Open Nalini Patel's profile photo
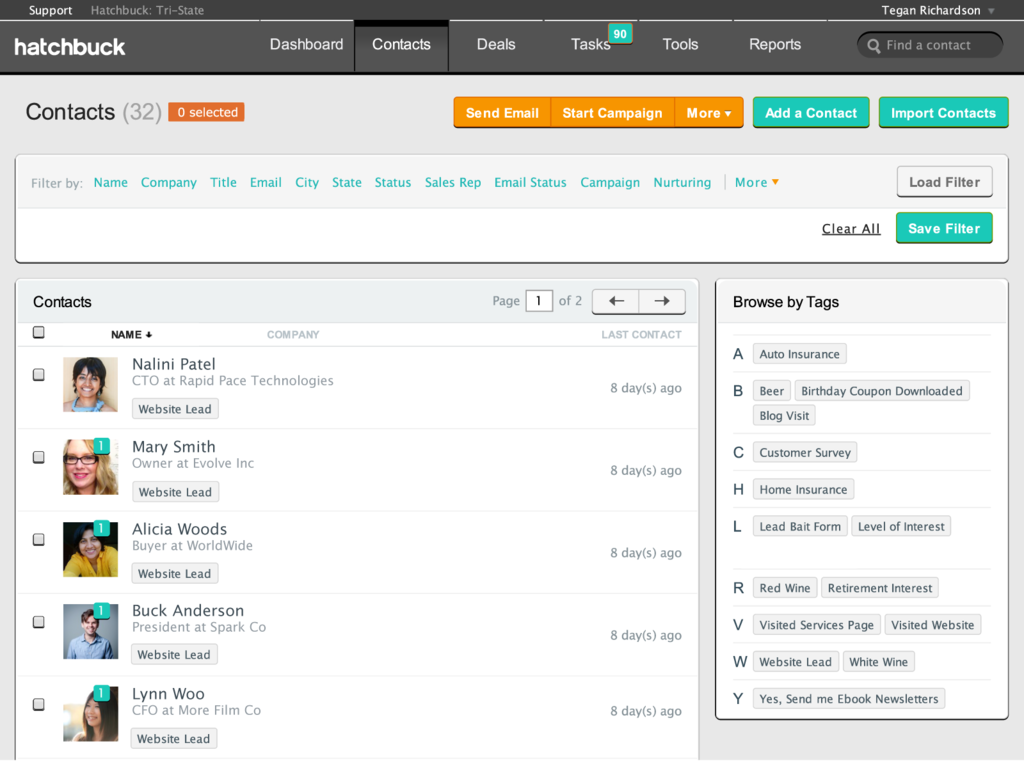 tap(90, 384)
